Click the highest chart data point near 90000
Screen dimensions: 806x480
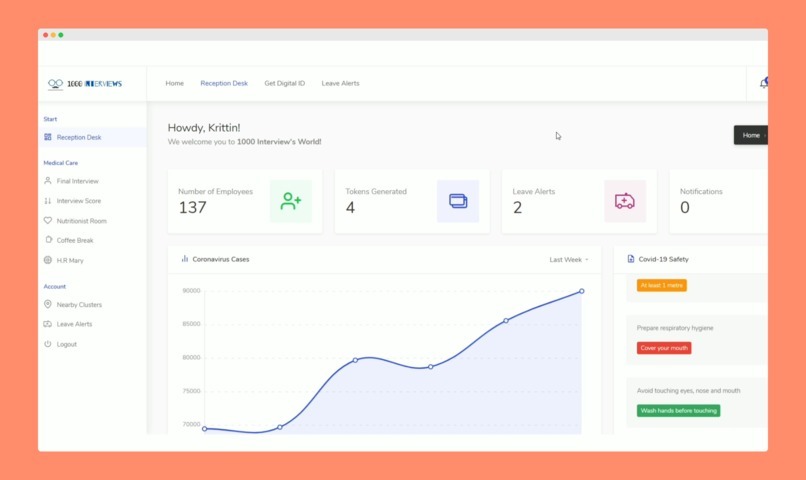(x=581, y=291)
